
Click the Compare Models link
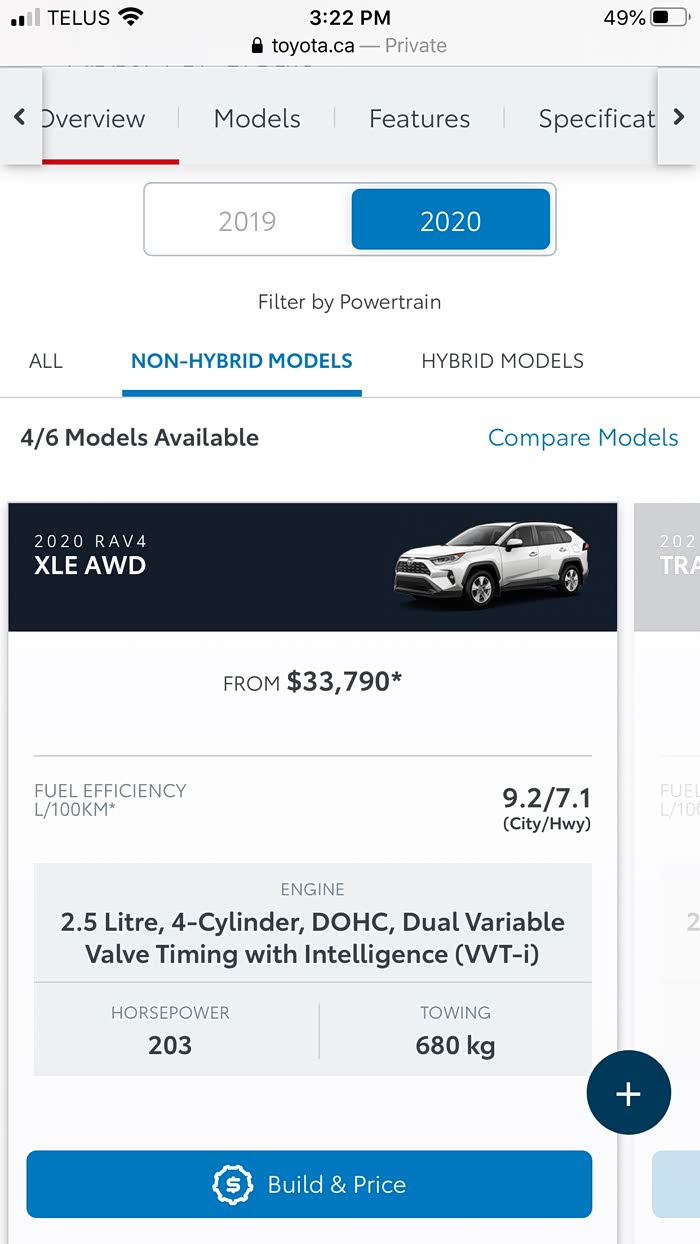pos(583,438)
